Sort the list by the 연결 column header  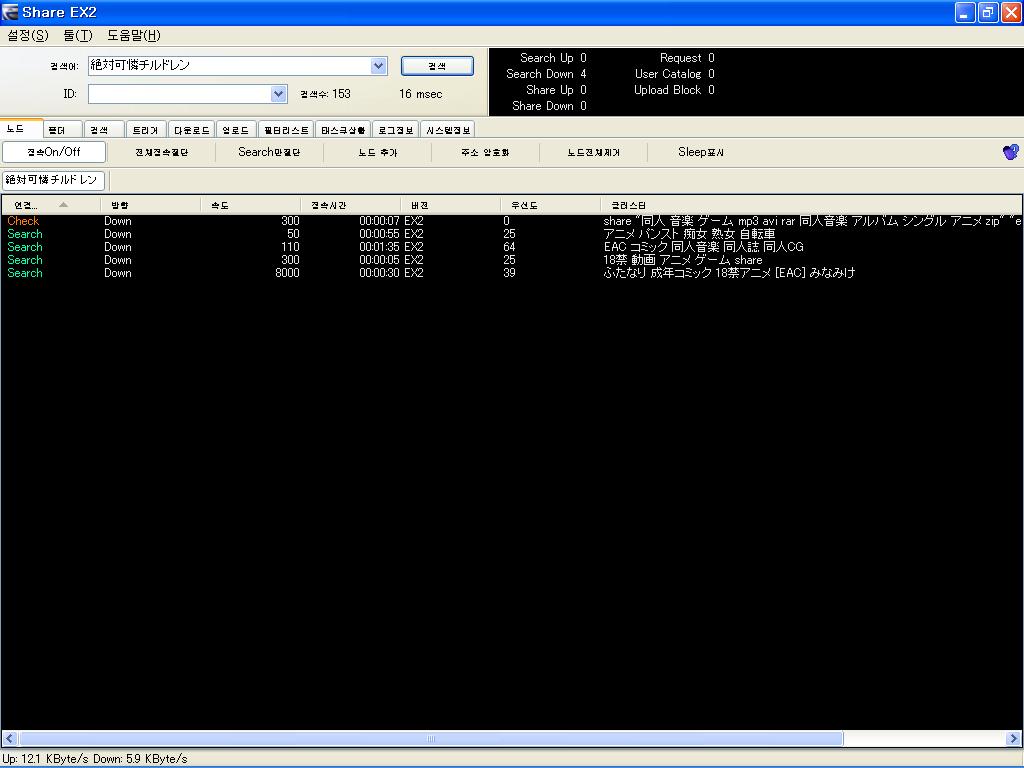pyautogui.click(x=51, y=205)
